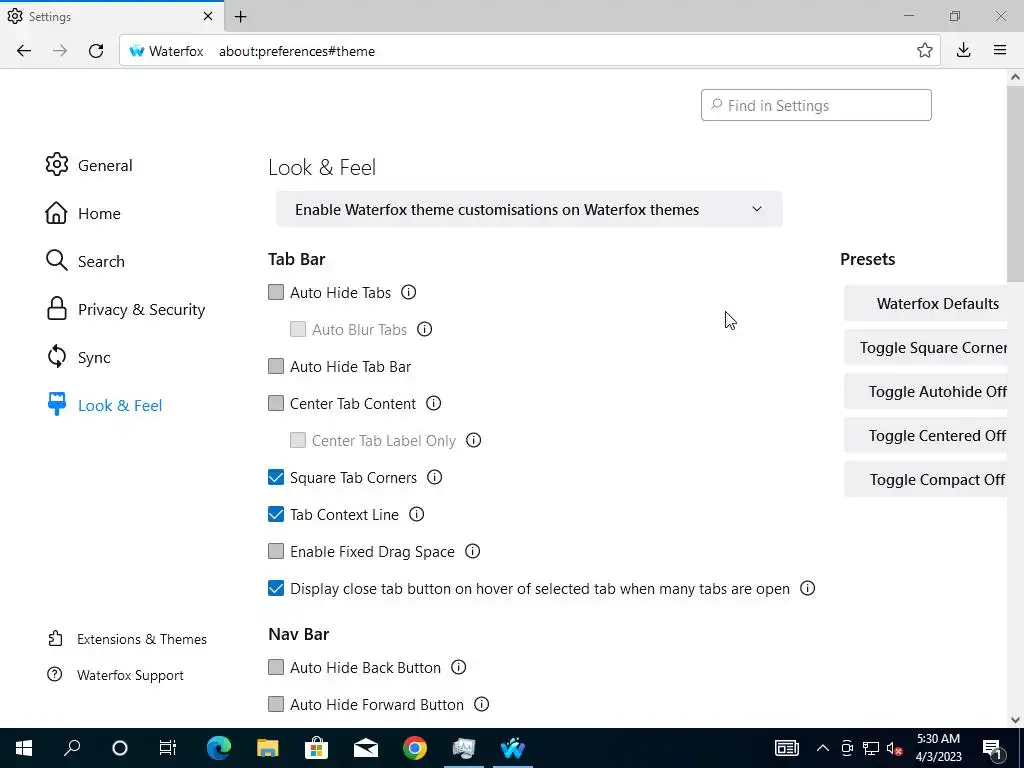
Task: Click the page vertical scrollbar thumb
Action: (x=1015, y=183)
